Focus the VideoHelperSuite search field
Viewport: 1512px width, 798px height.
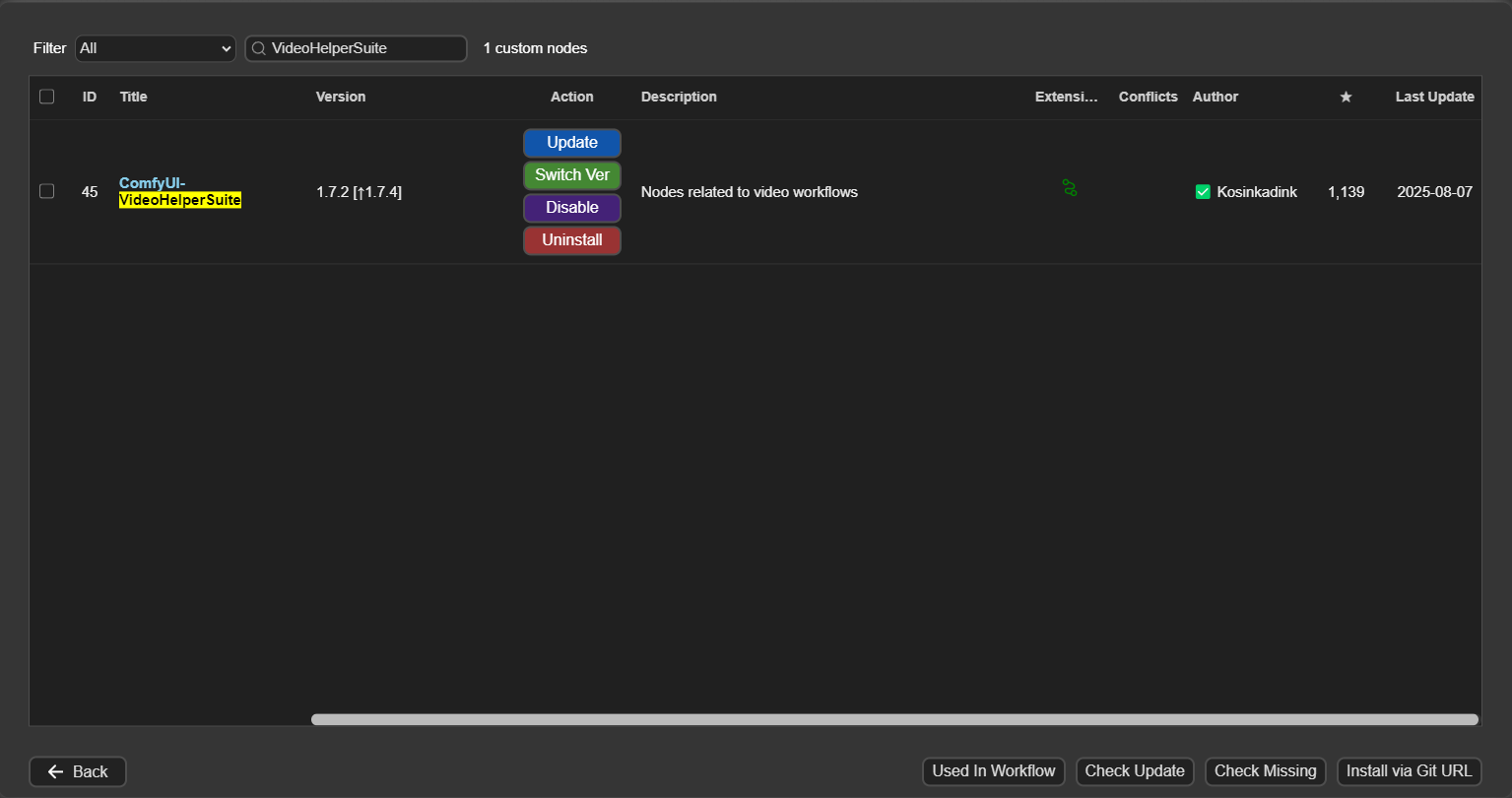364,48
